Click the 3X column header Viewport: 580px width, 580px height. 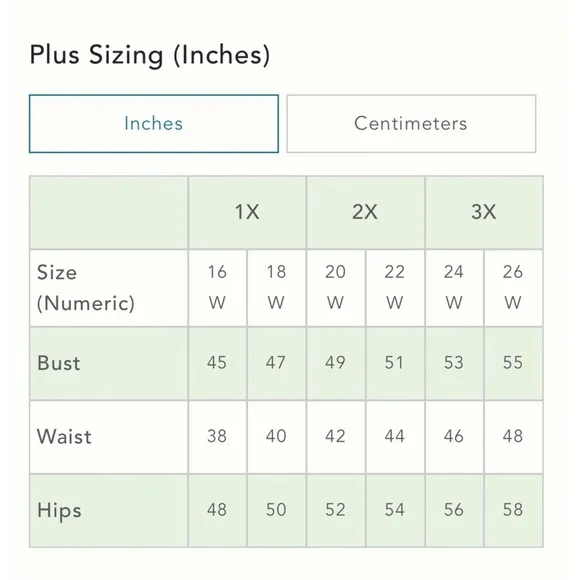[484, 212]
